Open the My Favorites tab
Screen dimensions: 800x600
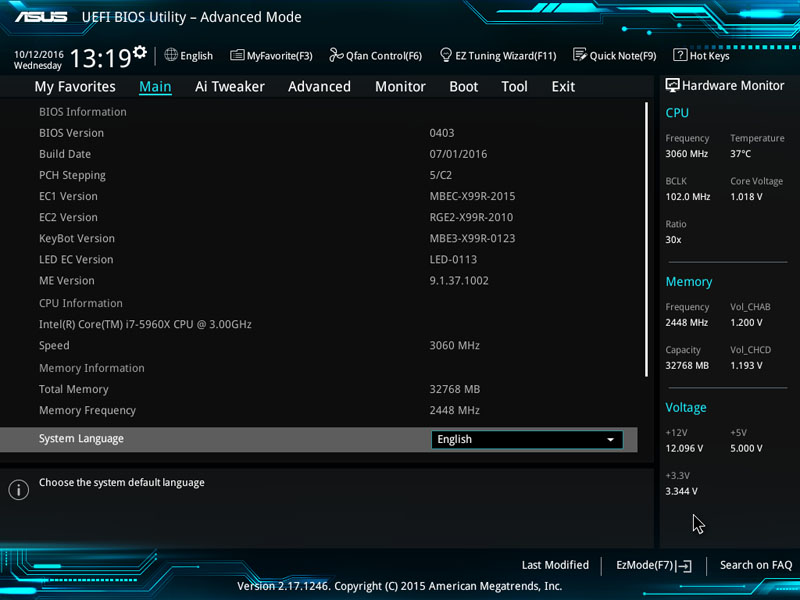(x=75, y=87)
